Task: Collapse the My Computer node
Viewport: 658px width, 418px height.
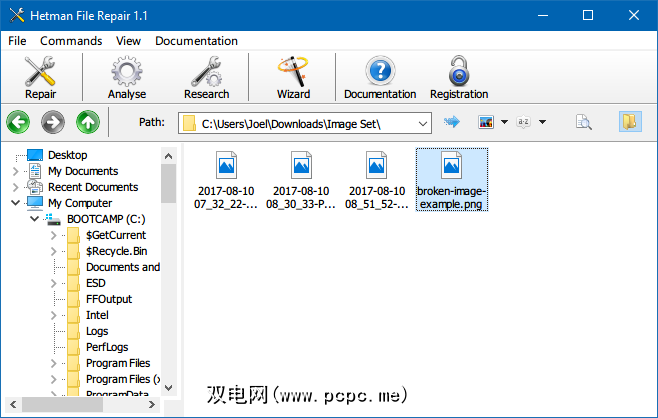Action: (x=16, y=203)
